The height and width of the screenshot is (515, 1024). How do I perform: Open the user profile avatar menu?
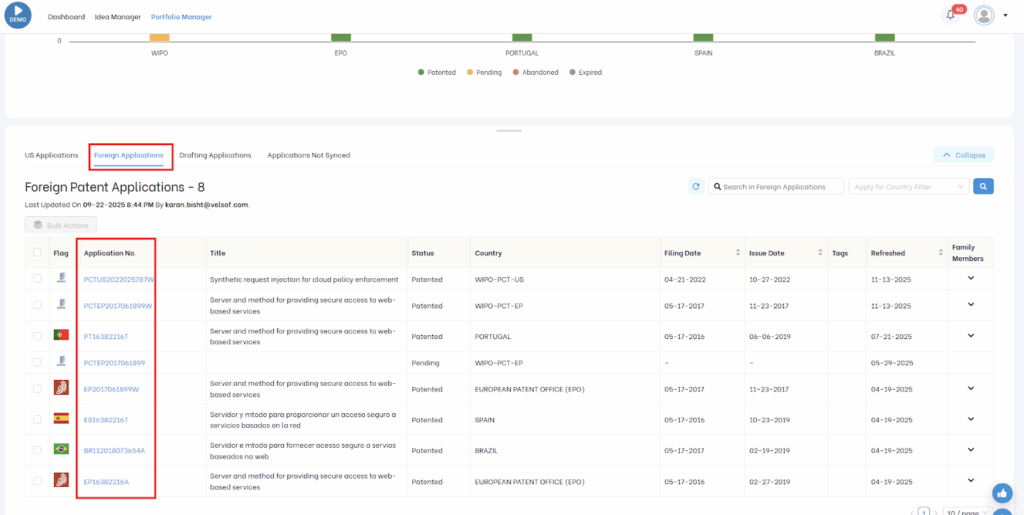984,15
